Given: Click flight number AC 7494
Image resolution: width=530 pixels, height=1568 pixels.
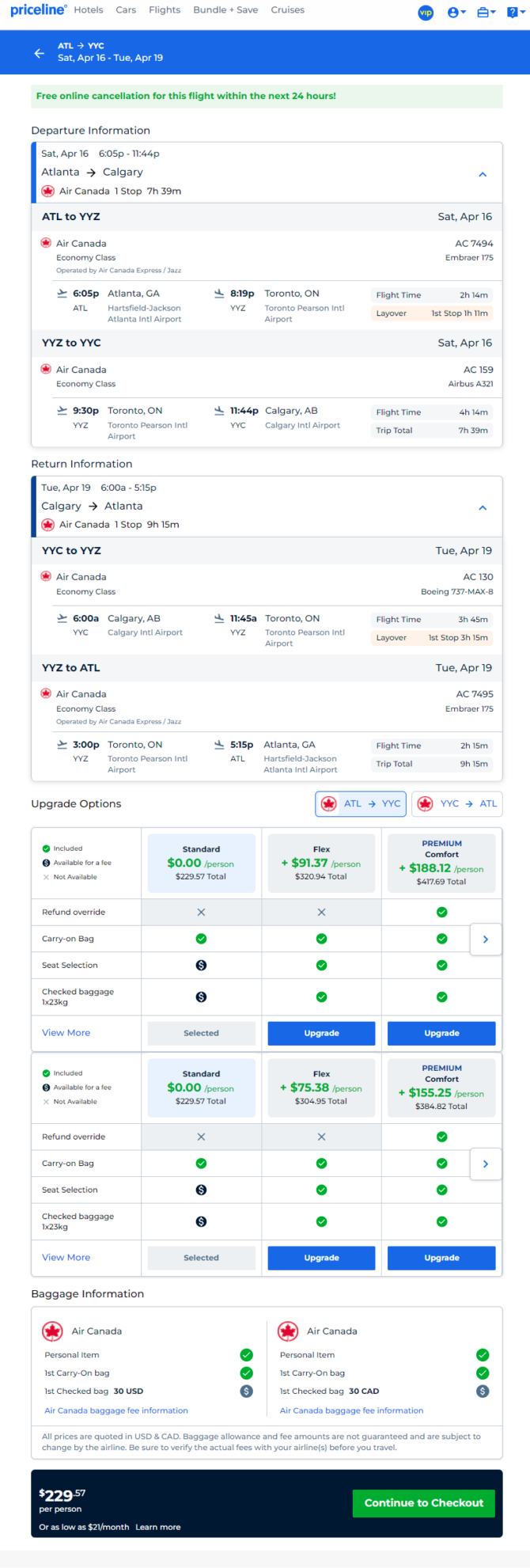Looking at the screenshot, I should [474, 244].
